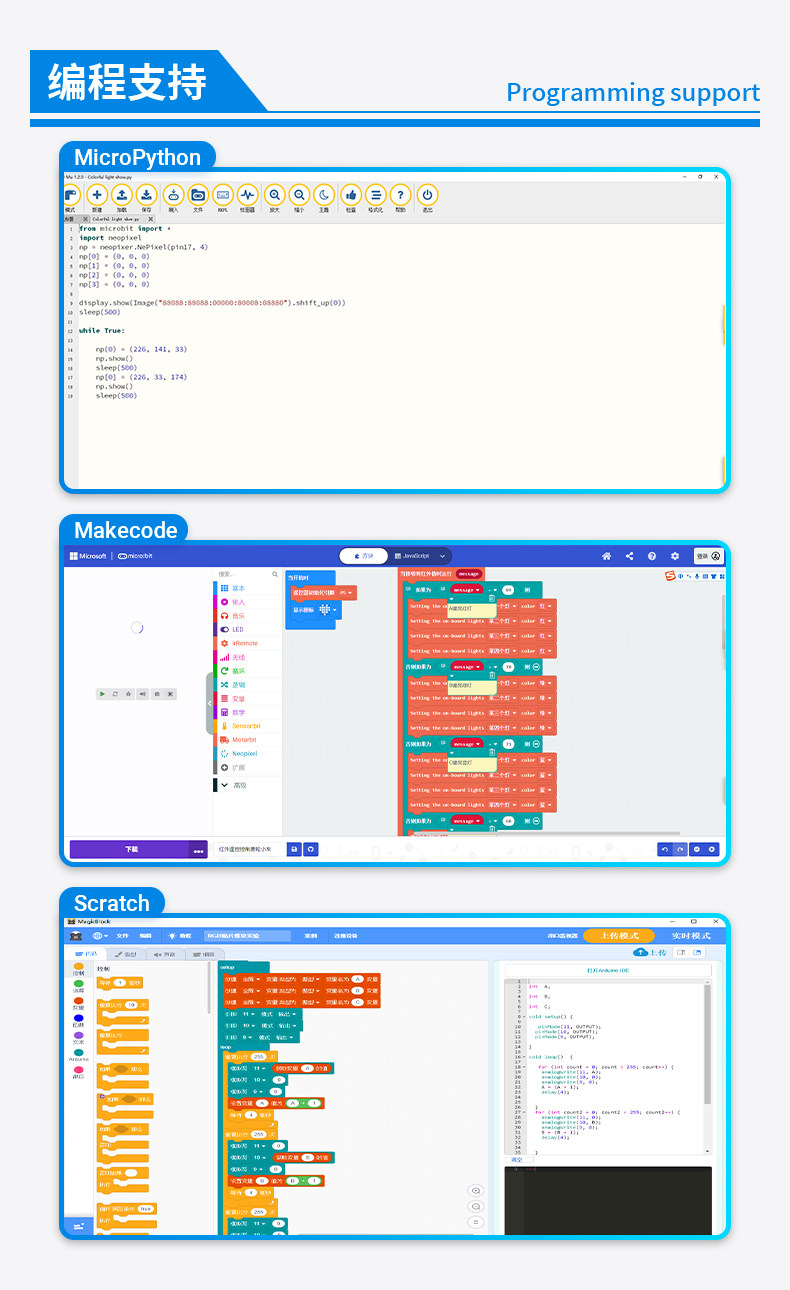790x1290 pixels.
Task: Click the MakeCode Undo arrow
Action: [x=664, y=849]
